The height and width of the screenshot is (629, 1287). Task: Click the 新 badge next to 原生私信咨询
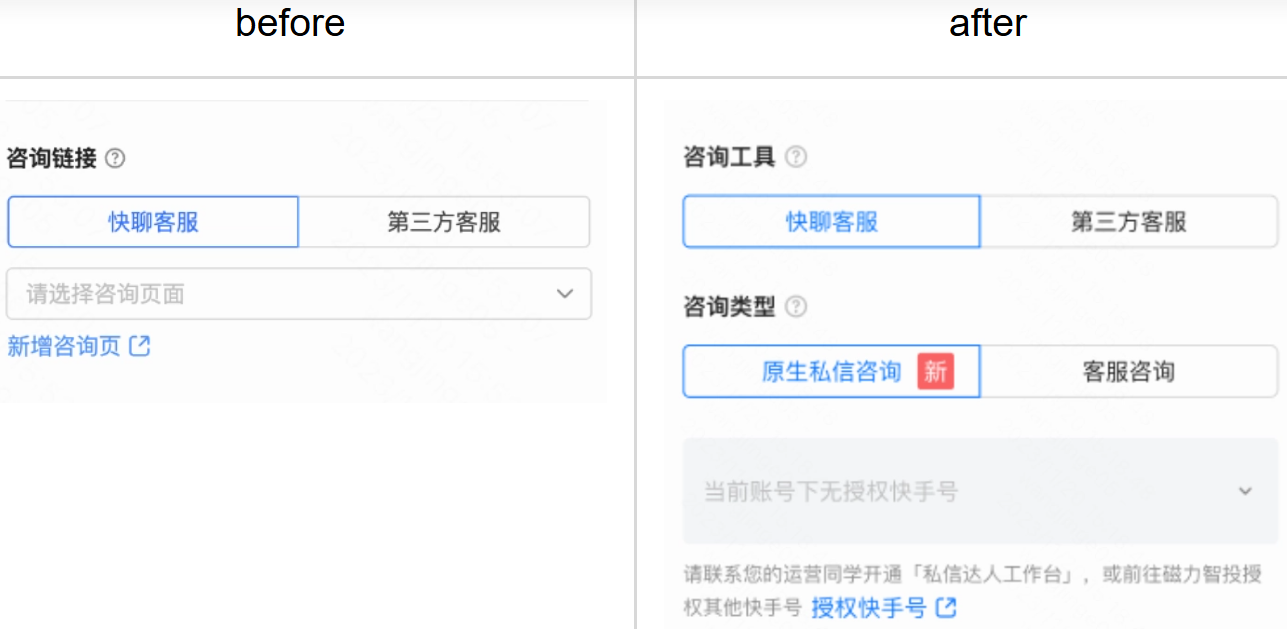click(937, 371)
